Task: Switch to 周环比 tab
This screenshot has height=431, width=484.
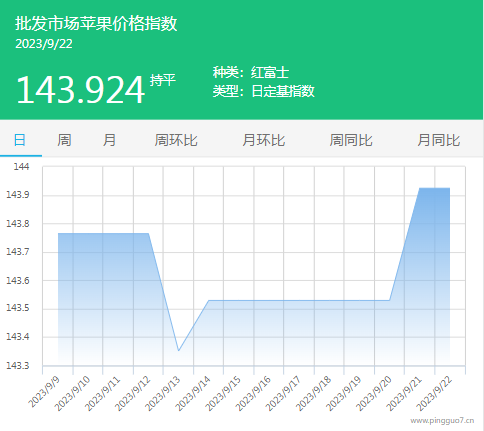Action: (x=176, y=140)
